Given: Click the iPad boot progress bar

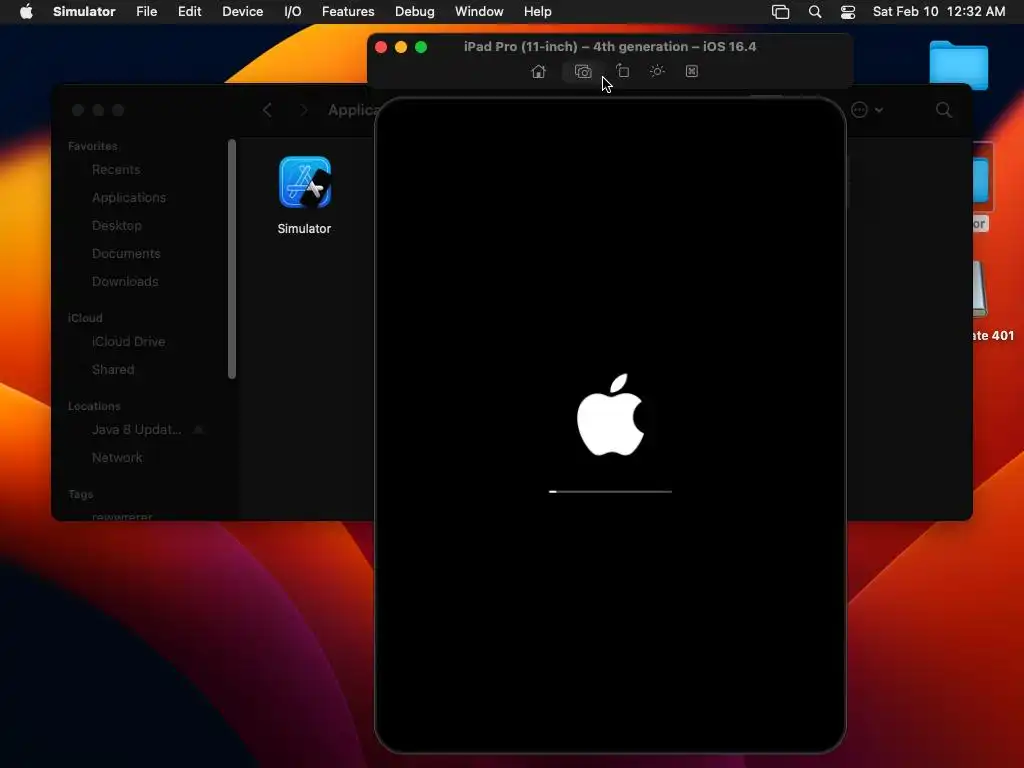Looking at the screenshot, I should [x=610, y=491].
